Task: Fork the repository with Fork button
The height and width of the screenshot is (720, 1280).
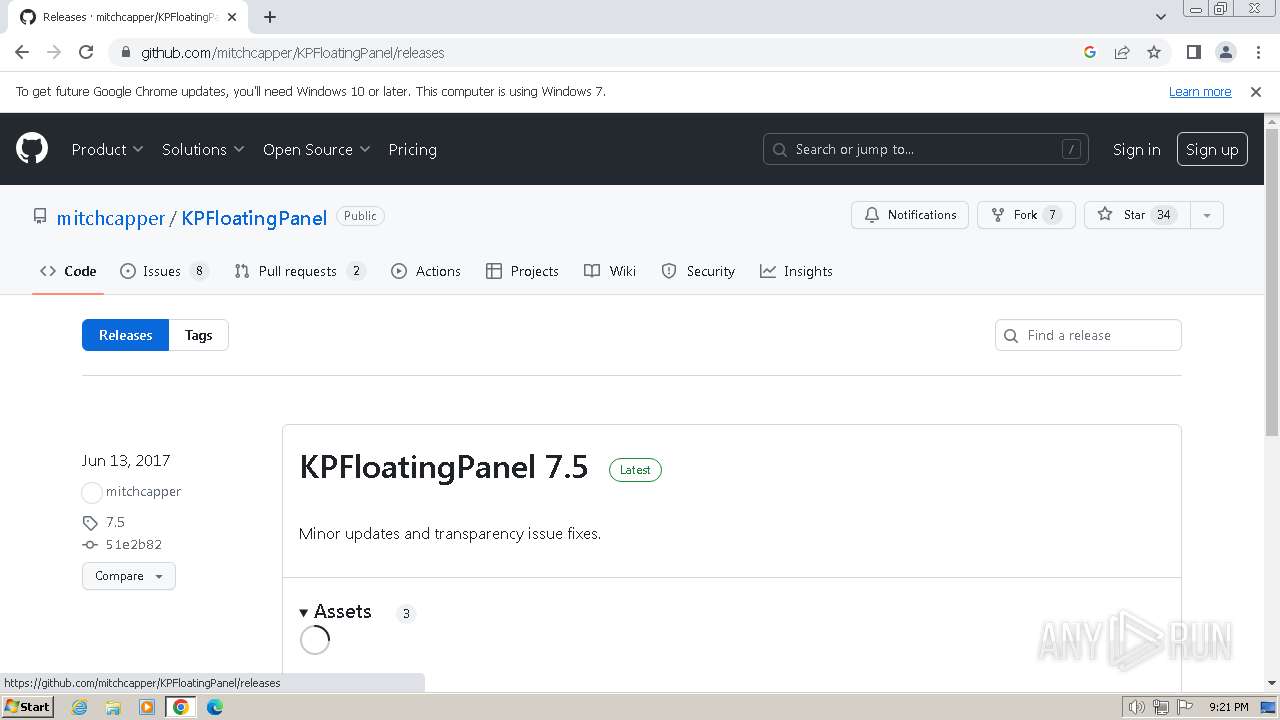Action: coord(1026,215)
